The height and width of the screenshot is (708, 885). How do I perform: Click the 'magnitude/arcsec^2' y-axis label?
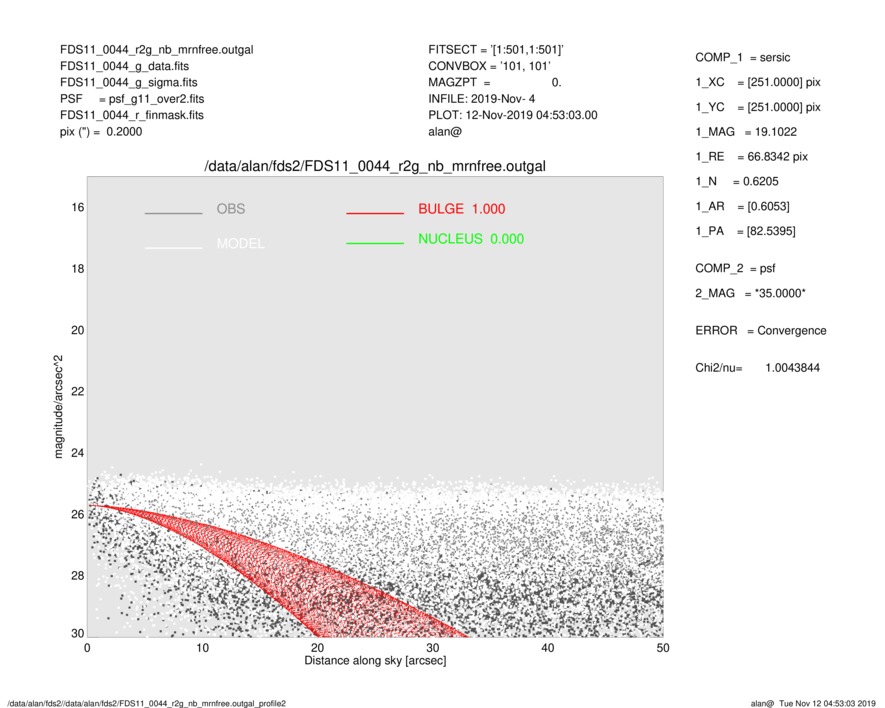click(x=58, y=407)
